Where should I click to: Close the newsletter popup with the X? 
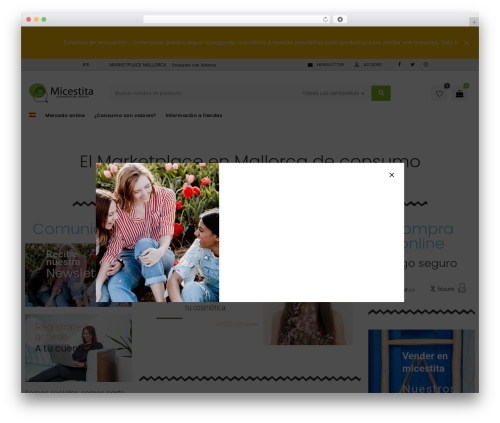[x=392, y=175]
